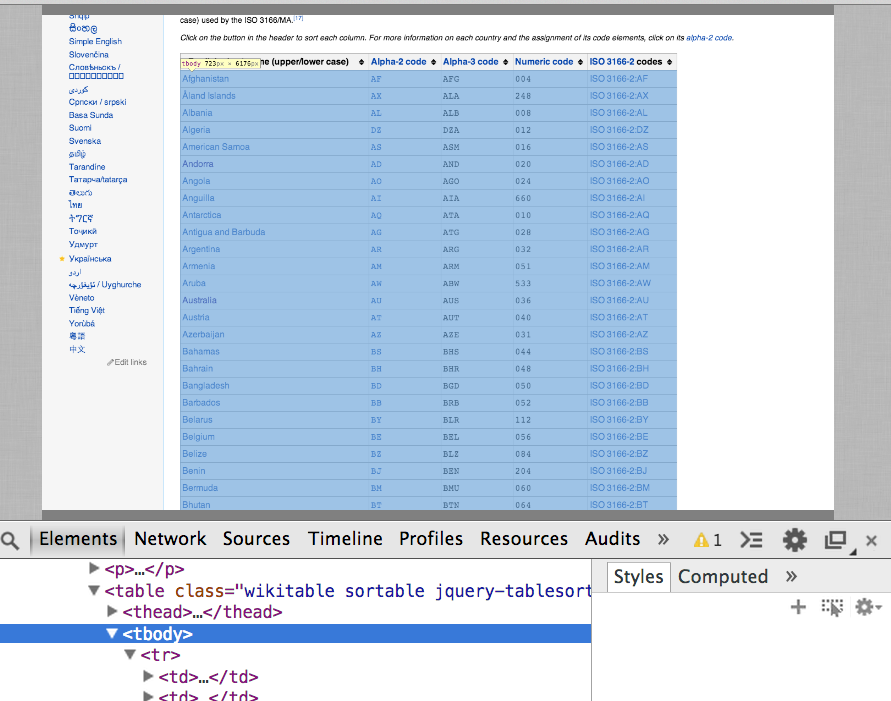This screenshot has width=891, height=701.
Task: Open the Tiếng Việt language link
Action: click(x=87, y=310)
